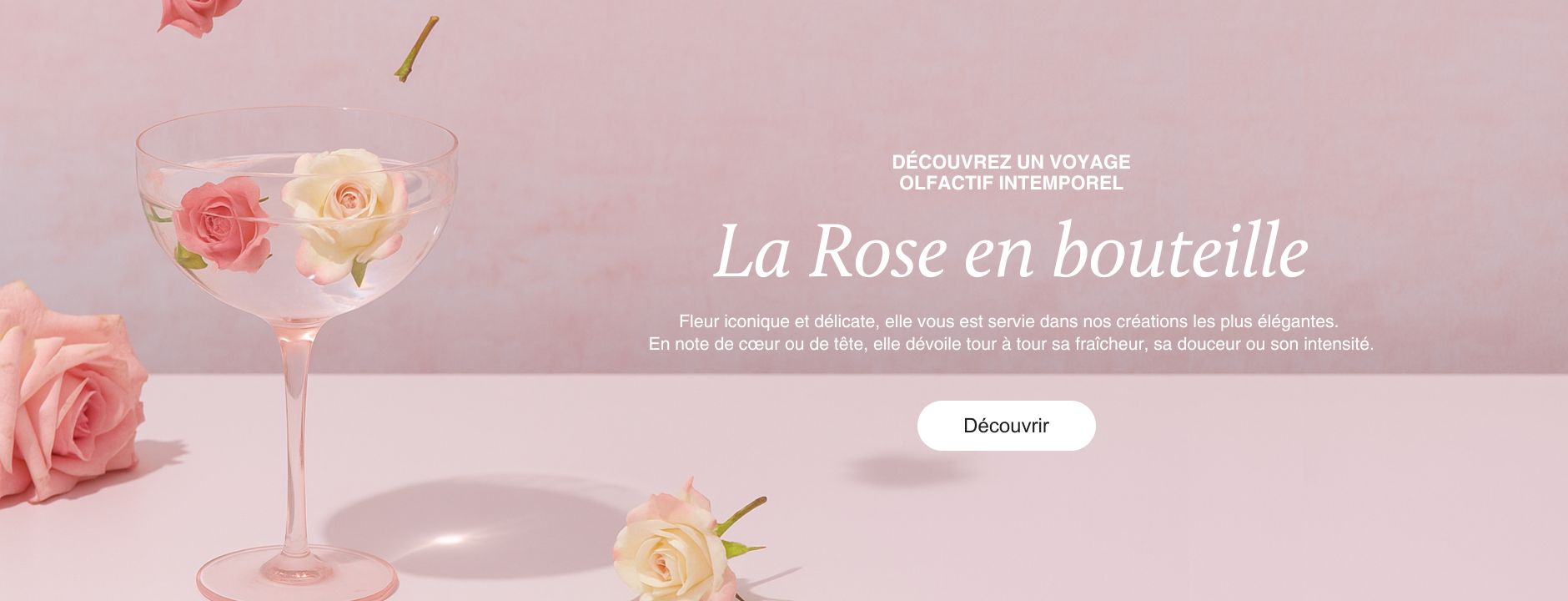Click the line starting "En note de cœur"

click(1011, 343)
